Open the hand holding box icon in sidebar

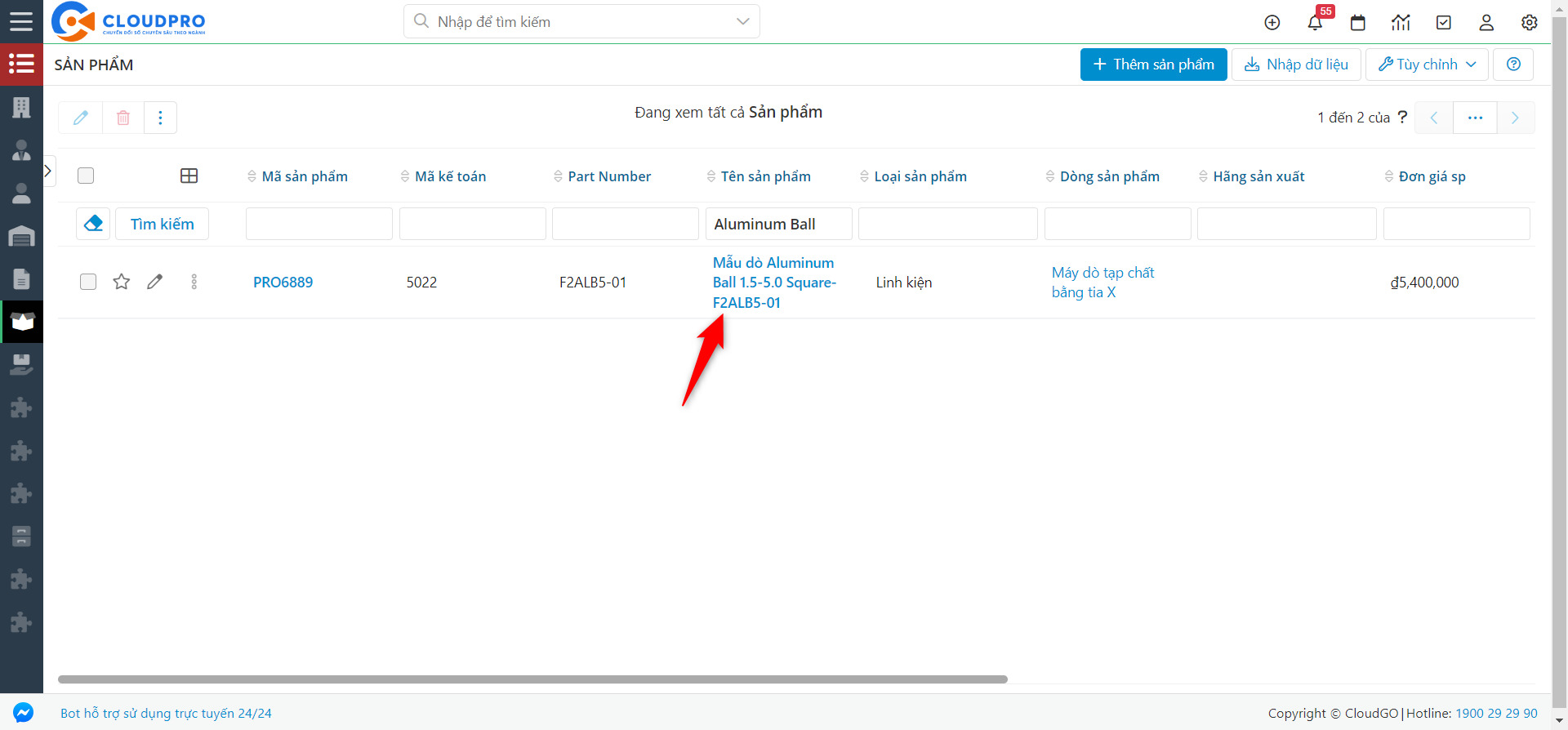pyautogui.click(x=21, y=364)
